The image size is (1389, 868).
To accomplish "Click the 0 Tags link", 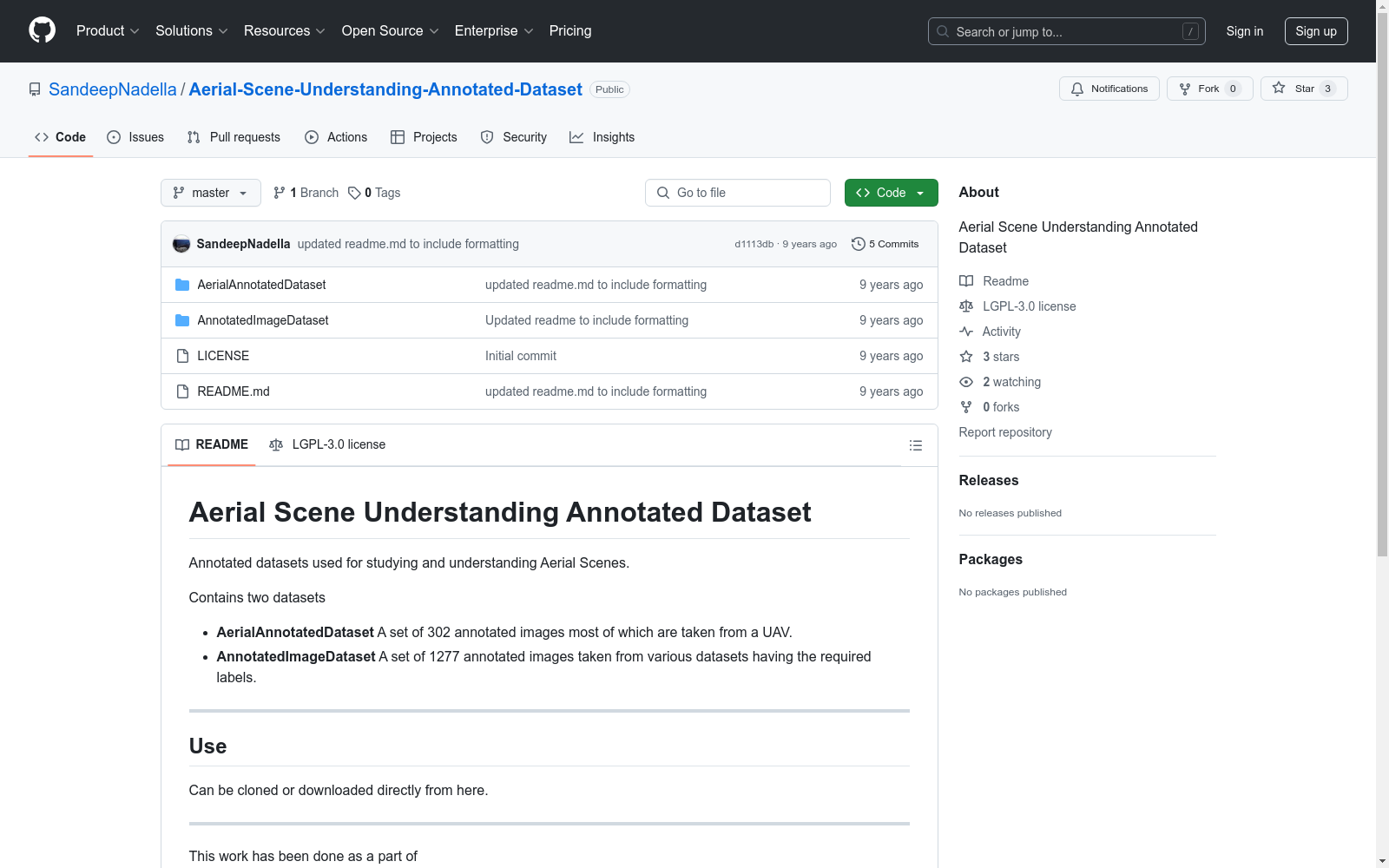I will [x=374, y=193].
